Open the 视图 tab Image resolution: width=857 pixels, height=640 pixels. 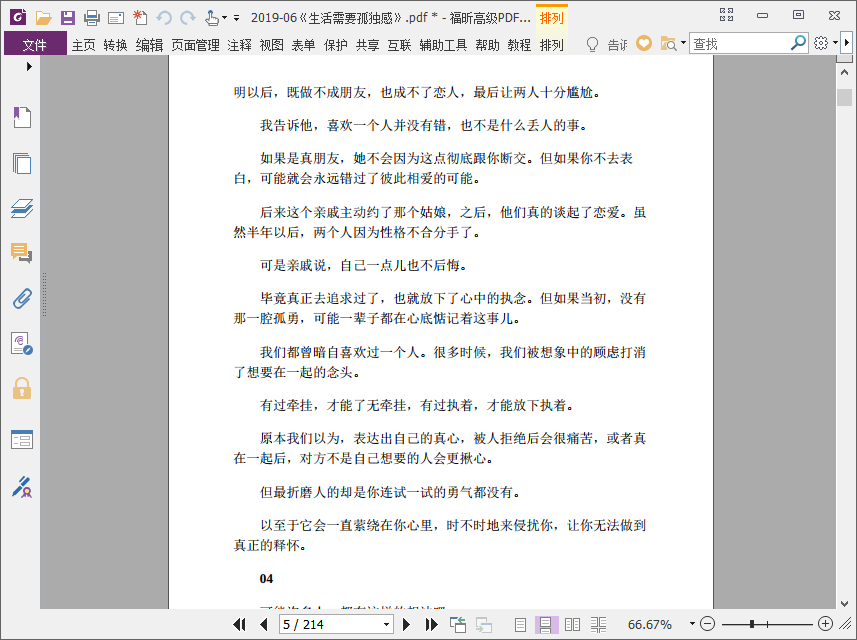(x=271, y=45)
